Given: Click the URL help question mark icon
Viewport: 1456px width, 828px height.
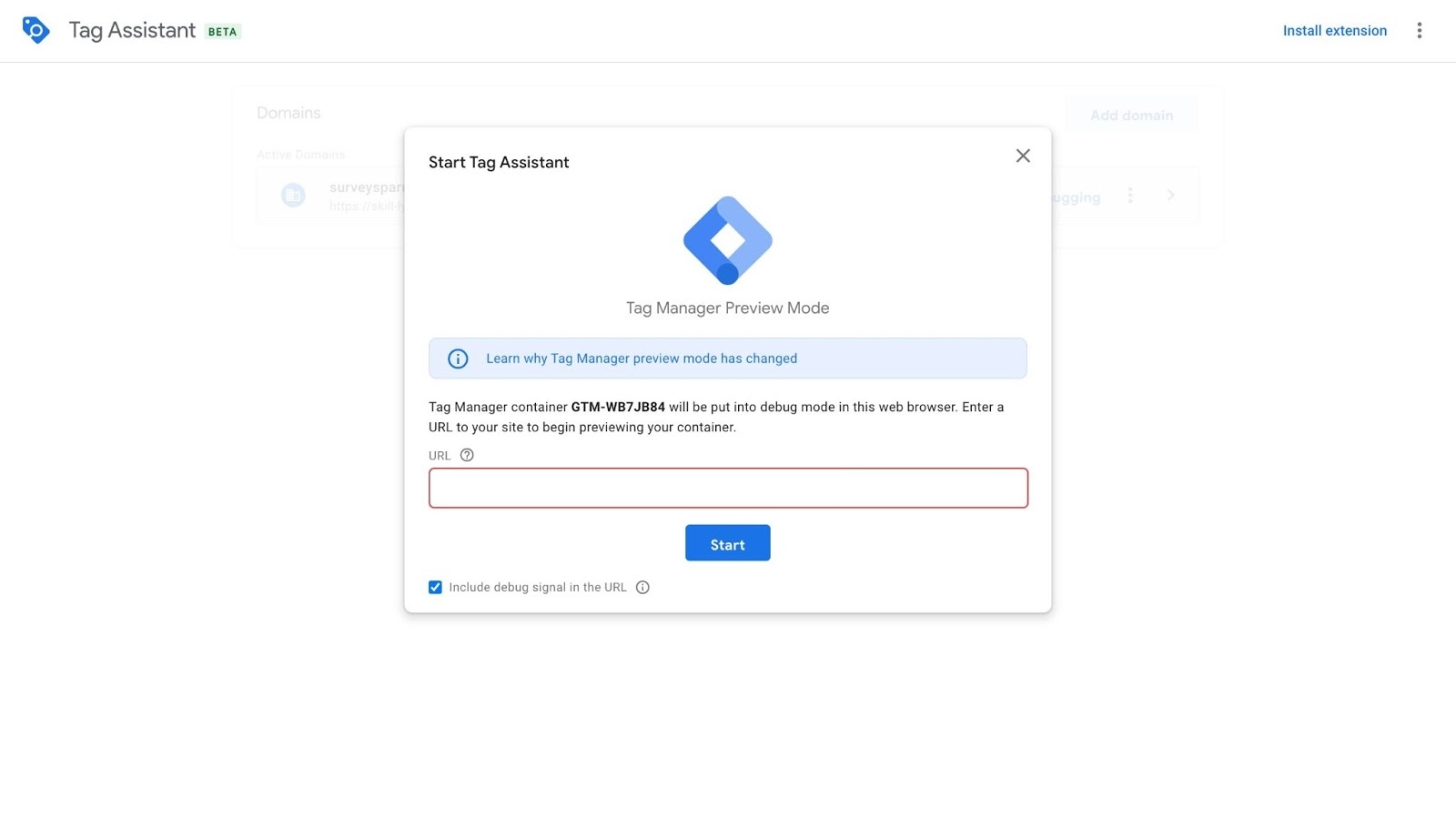Looking at the screenshot, I should point(467,455).
